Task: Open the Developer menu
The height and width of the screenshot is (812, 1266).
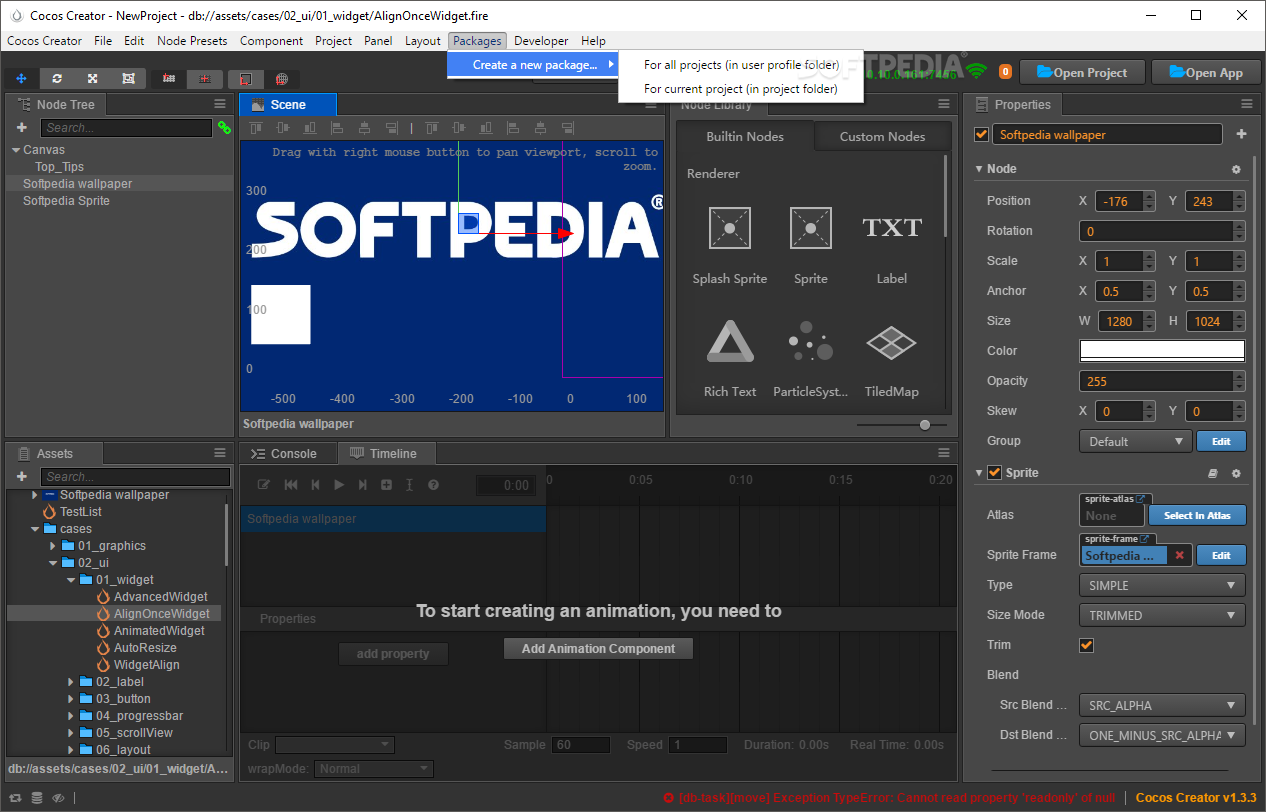Action: click(x=541, y=41)
